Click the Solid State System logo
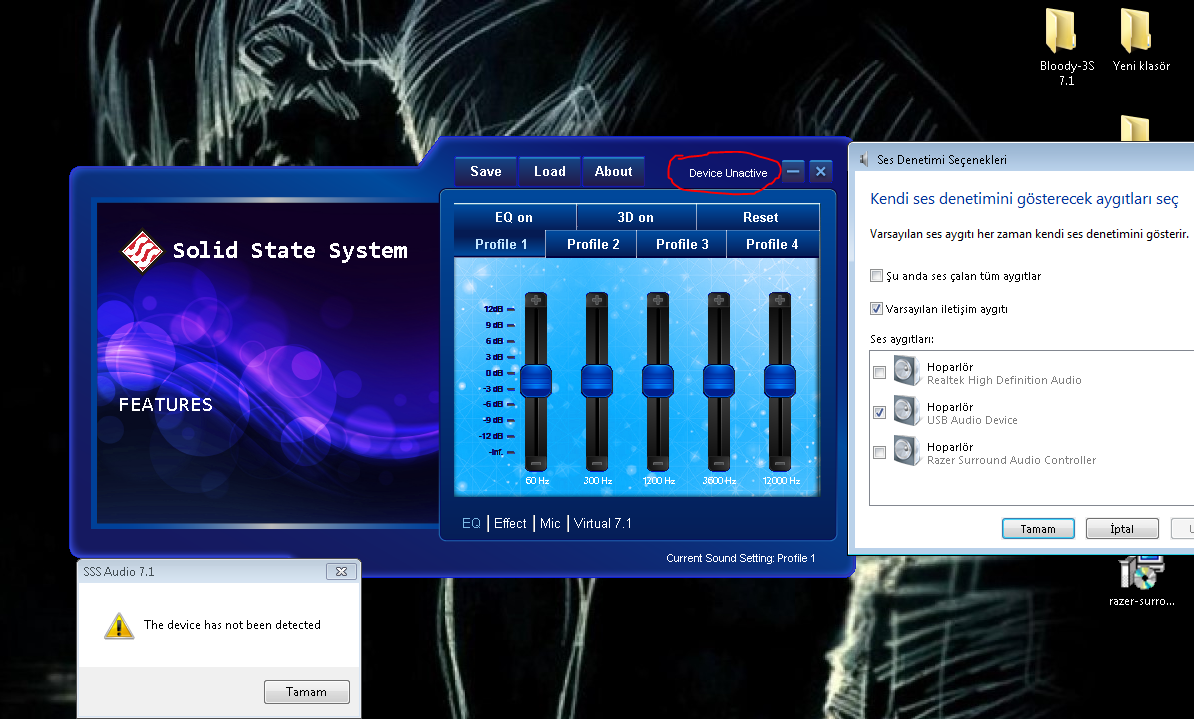Viewport: 1194px width, 719px height. (142, 251)
